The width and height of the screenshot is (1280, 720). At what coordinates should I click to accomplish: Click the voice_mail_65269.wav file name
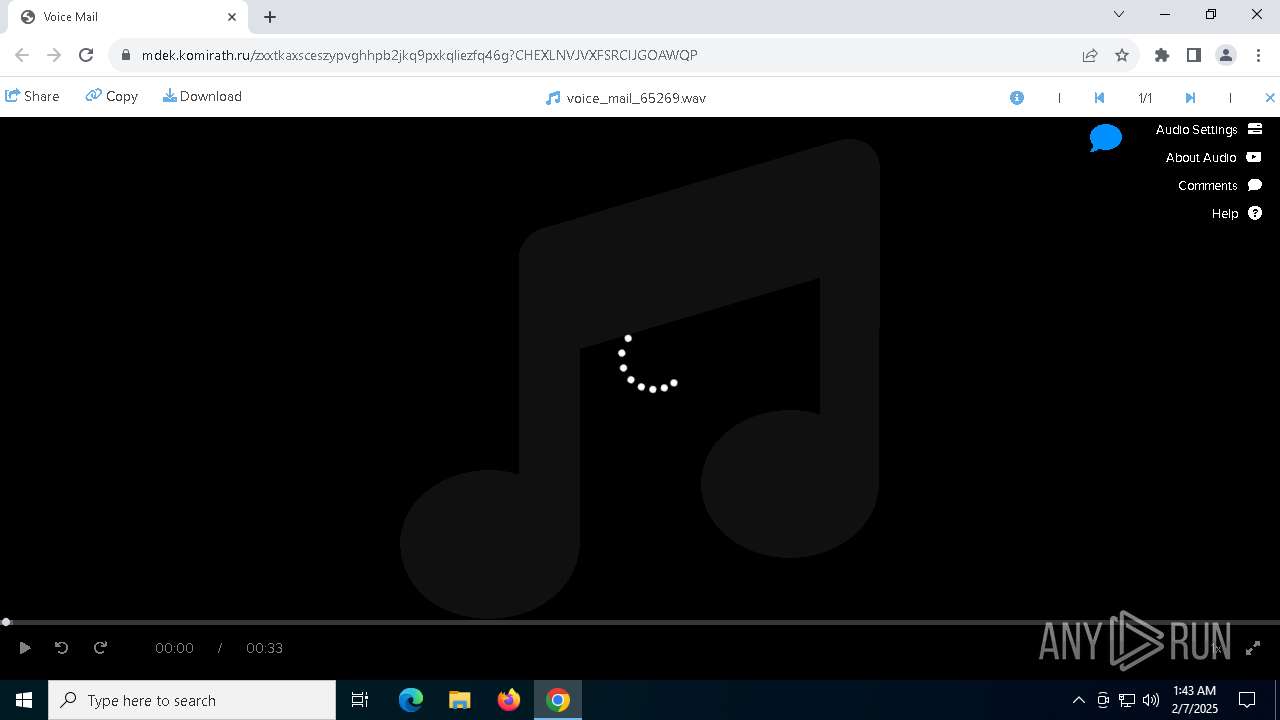coord(636,98)
